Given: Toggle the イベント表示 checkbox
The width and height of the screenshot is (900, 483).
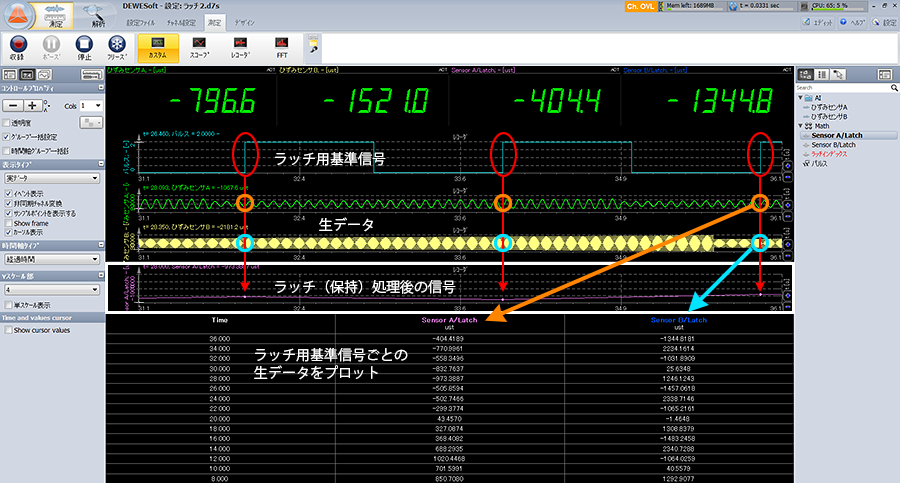Looking at the screenshot, I should point(9,194).
